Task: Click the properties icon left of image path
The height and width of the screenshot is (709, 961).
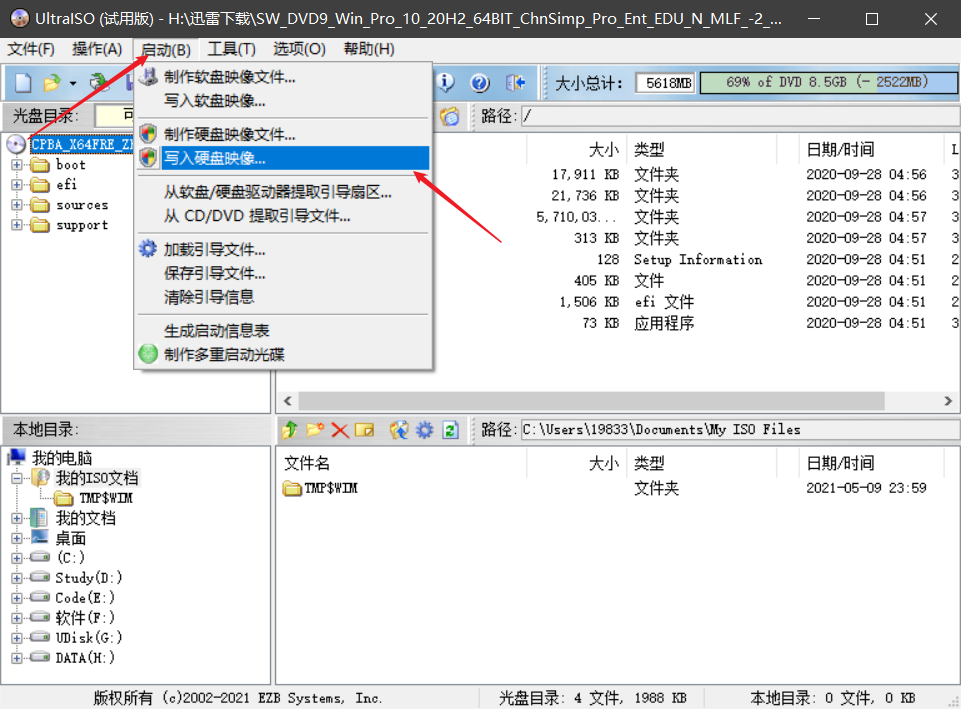Action: [x=450, y=116]
